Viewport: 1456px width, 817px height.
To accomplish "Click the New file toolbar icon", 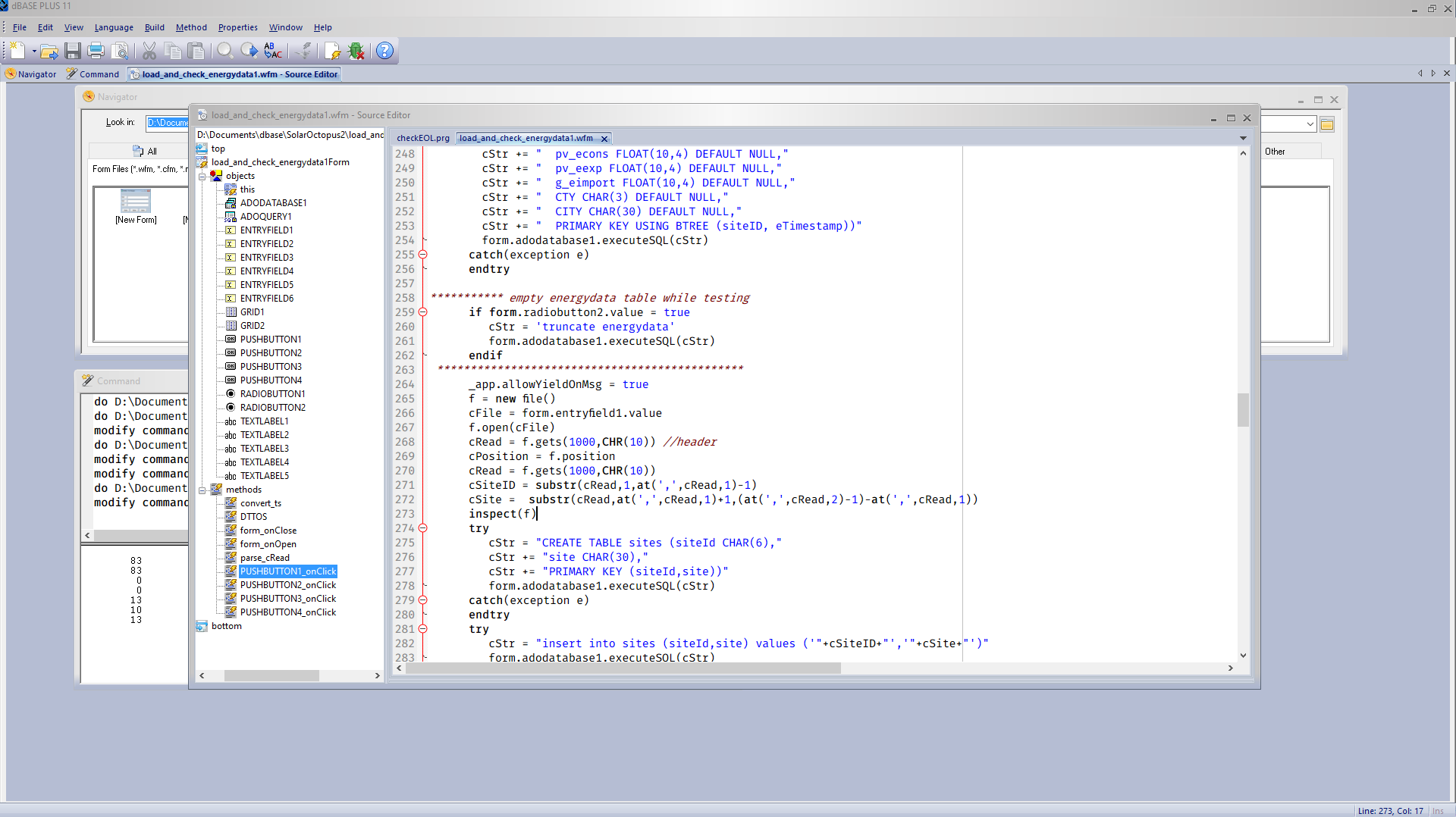I will point(17,51).
